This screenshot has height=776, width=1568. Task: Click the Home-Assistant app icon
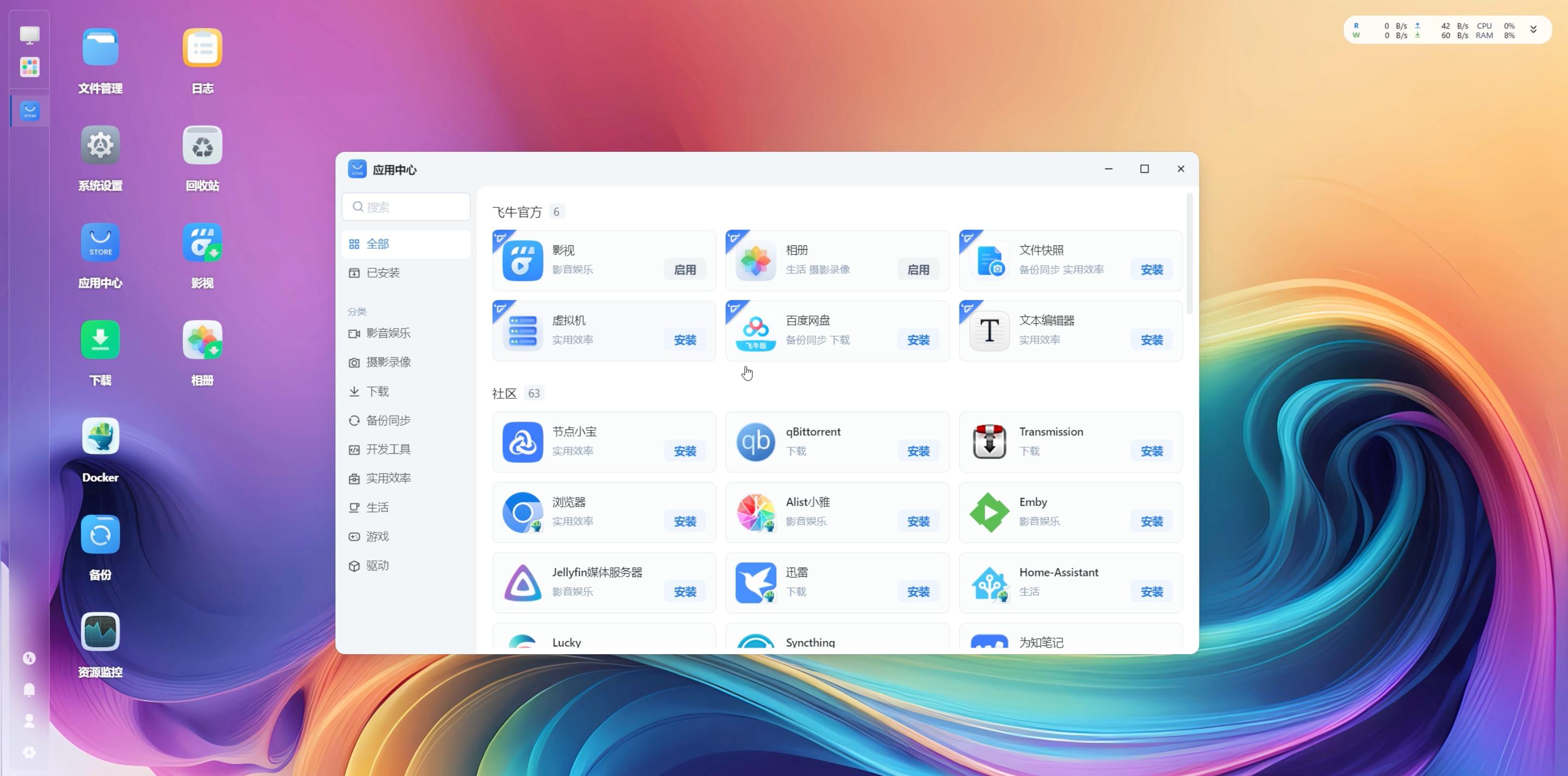989,582
